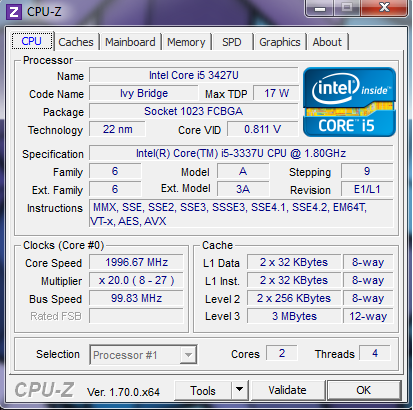This screenshot has height=410, width=413.
Task: Click the Cores value 2
Action: click(282, 353)
